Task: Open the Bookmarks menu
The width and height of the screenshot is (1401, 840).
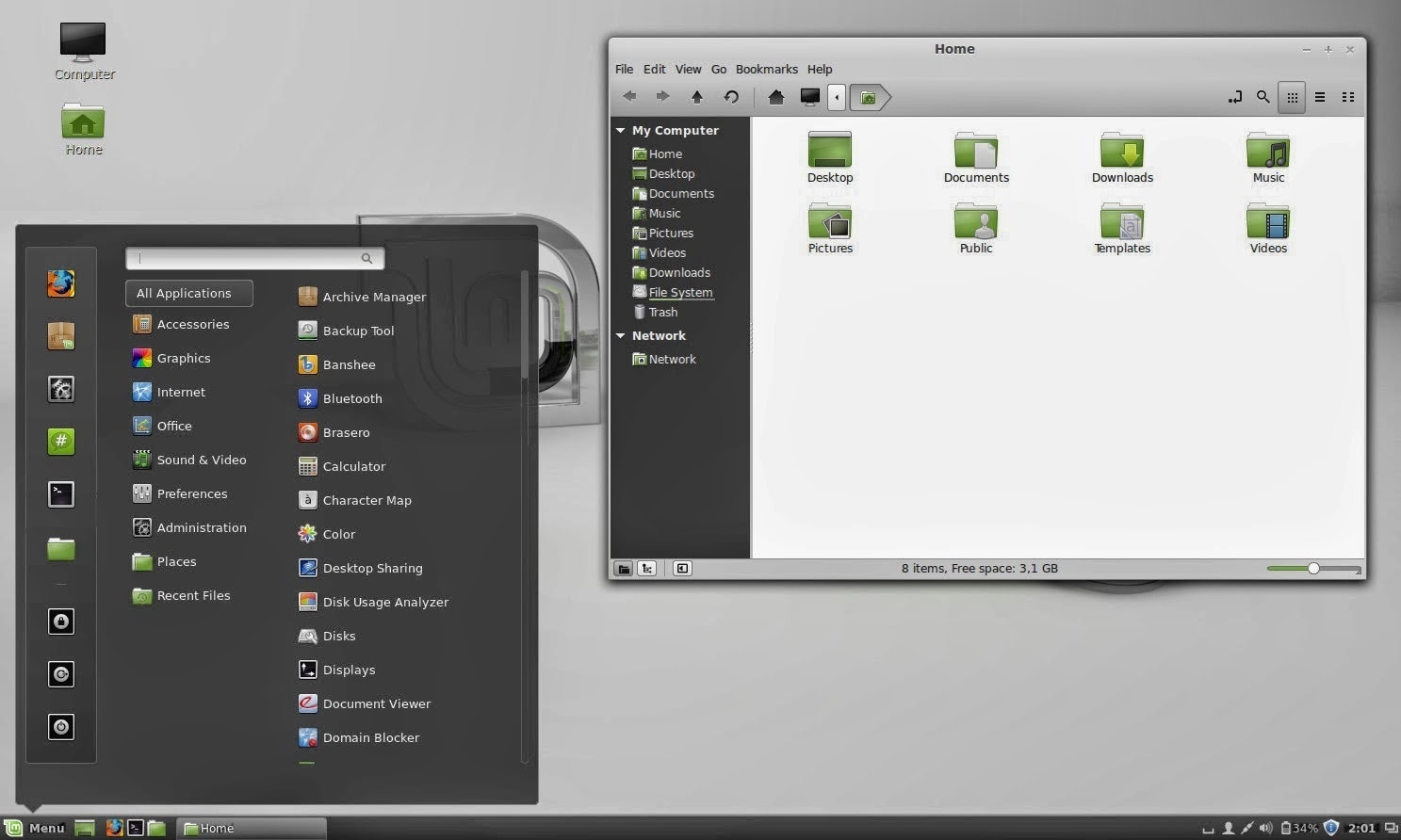Action: point(766,69)
